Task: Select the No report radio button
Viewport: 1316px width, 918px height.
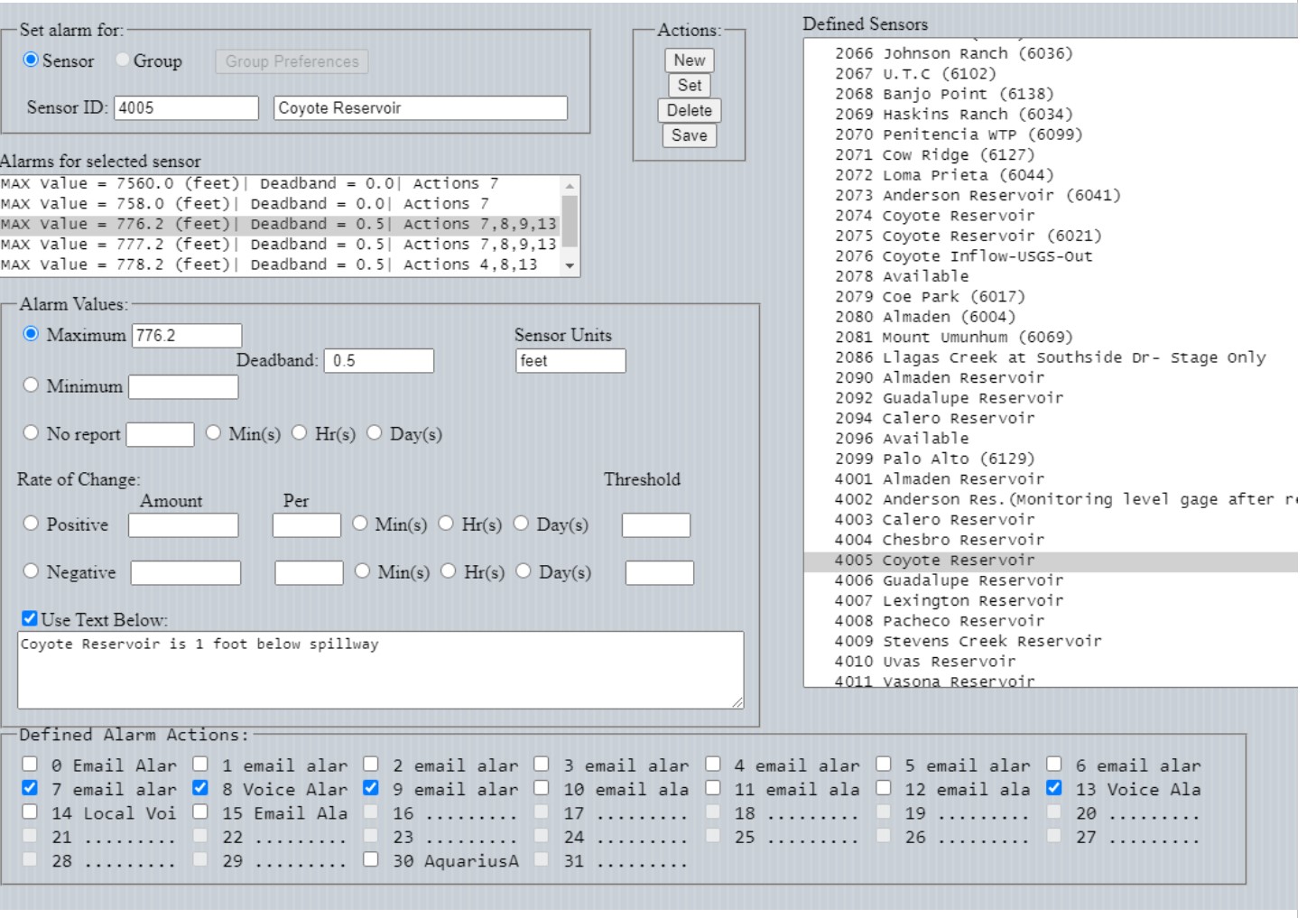Action: 31,433
